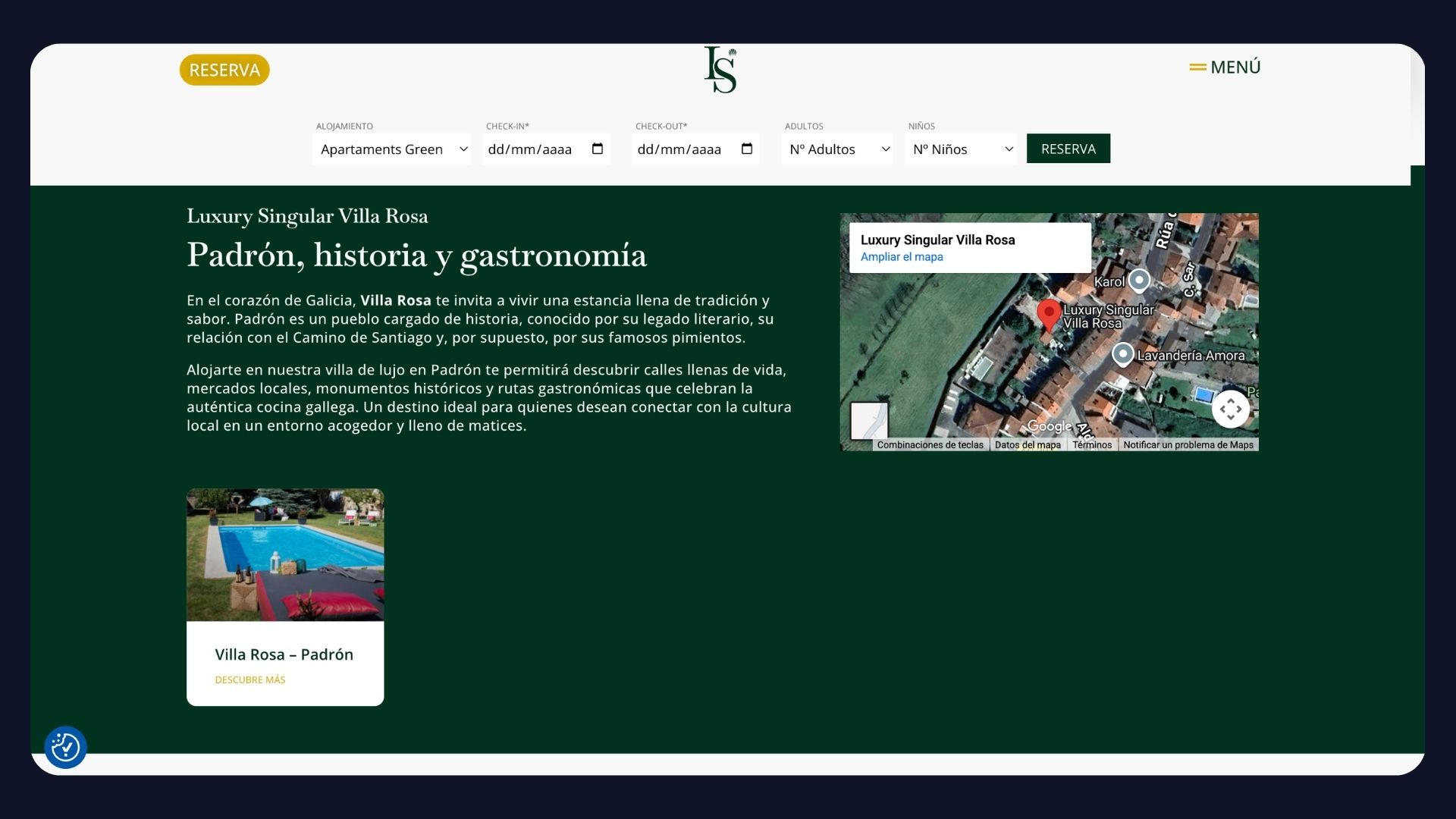Screen dimensions: 1456x819
Task: Click the yellow RESERVA pill button
Action: coord(224,70)
